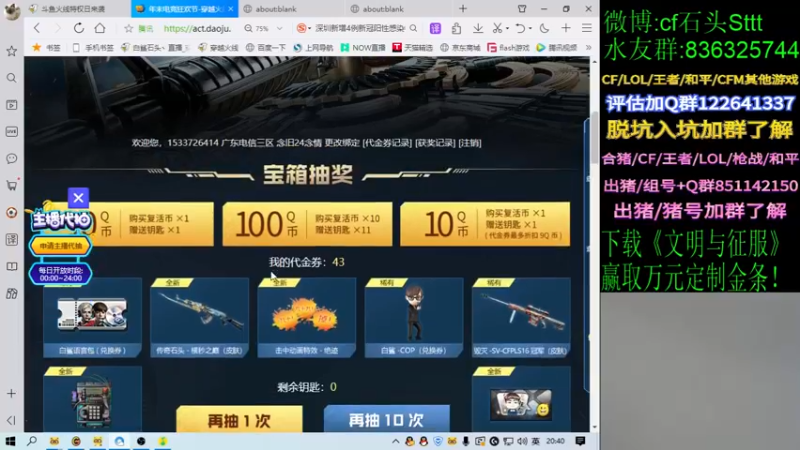
Task: Open the 75% zoom level dropdown
Action: click(x=280, y=29)
